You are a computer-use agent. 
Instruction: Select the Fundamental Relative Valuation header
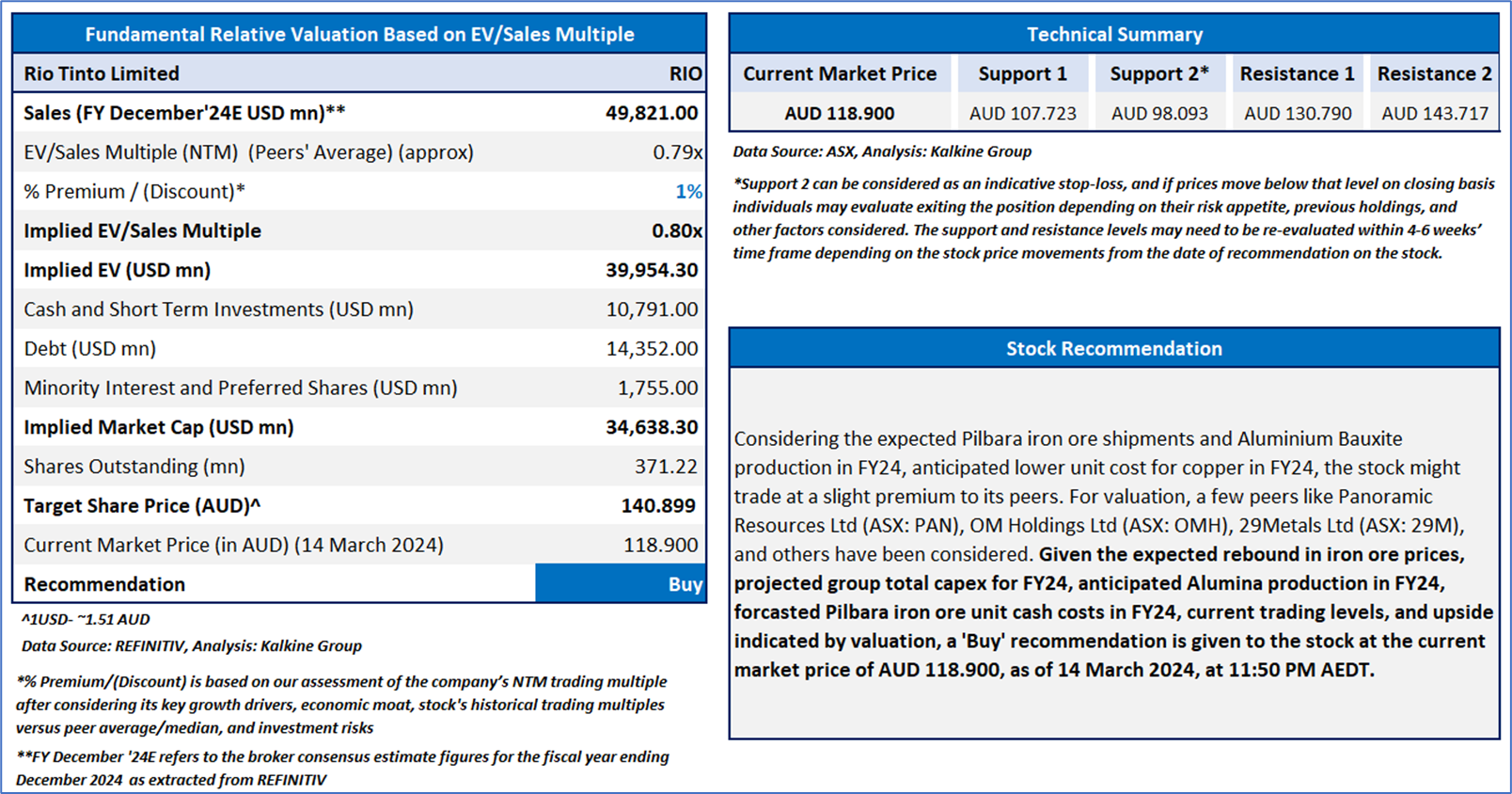359,34
